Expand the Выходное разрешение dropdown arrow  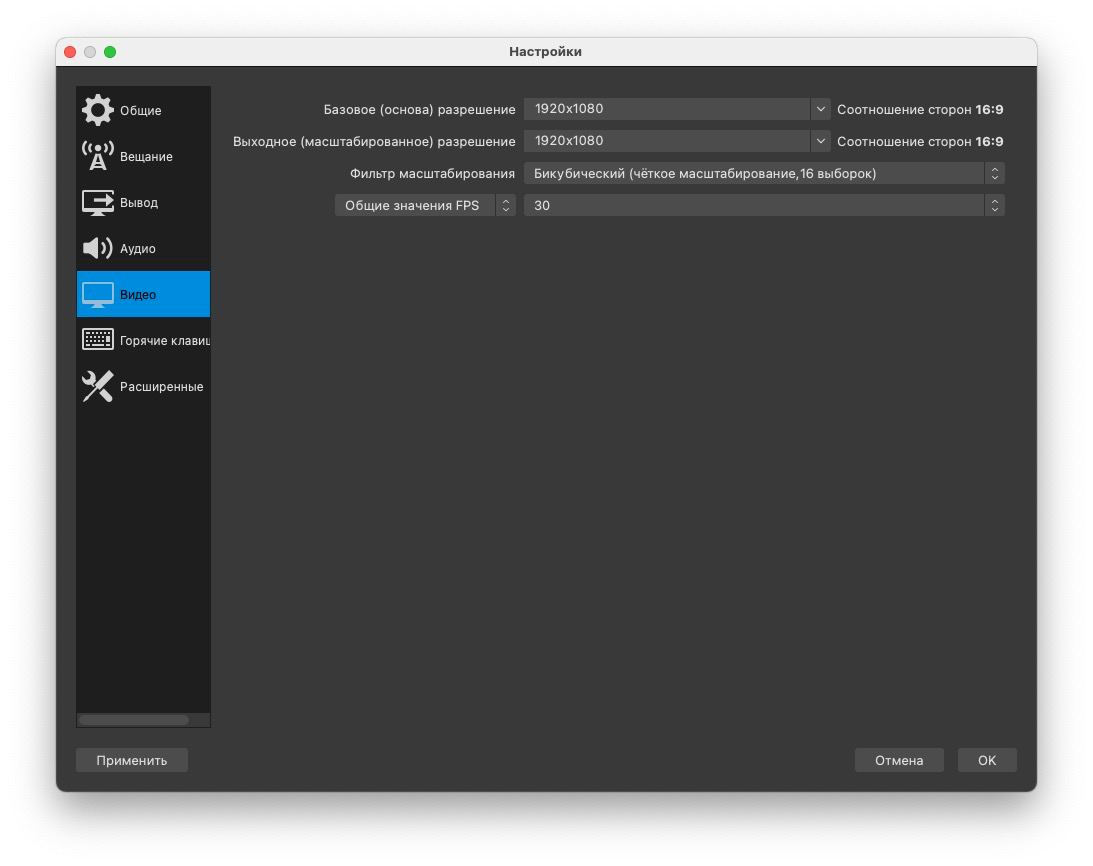(820, 141)
